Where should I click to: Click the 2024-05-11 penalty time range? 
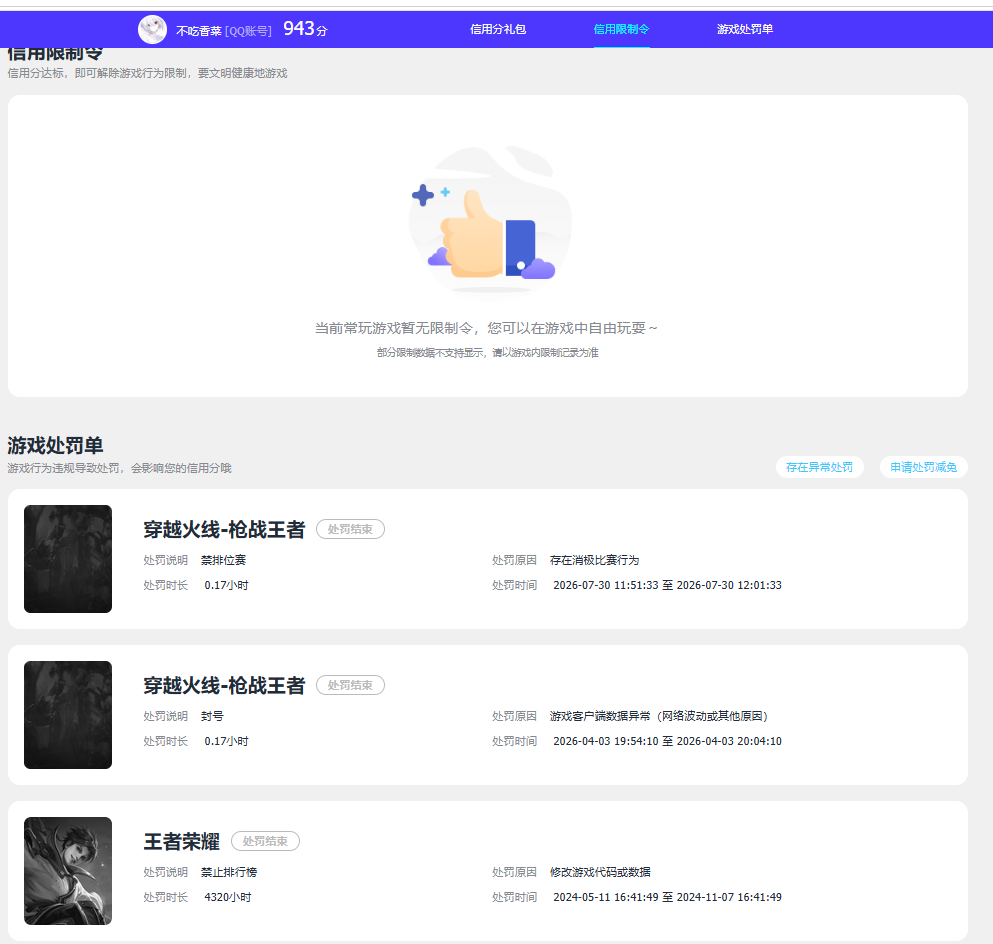coord(667,897)
